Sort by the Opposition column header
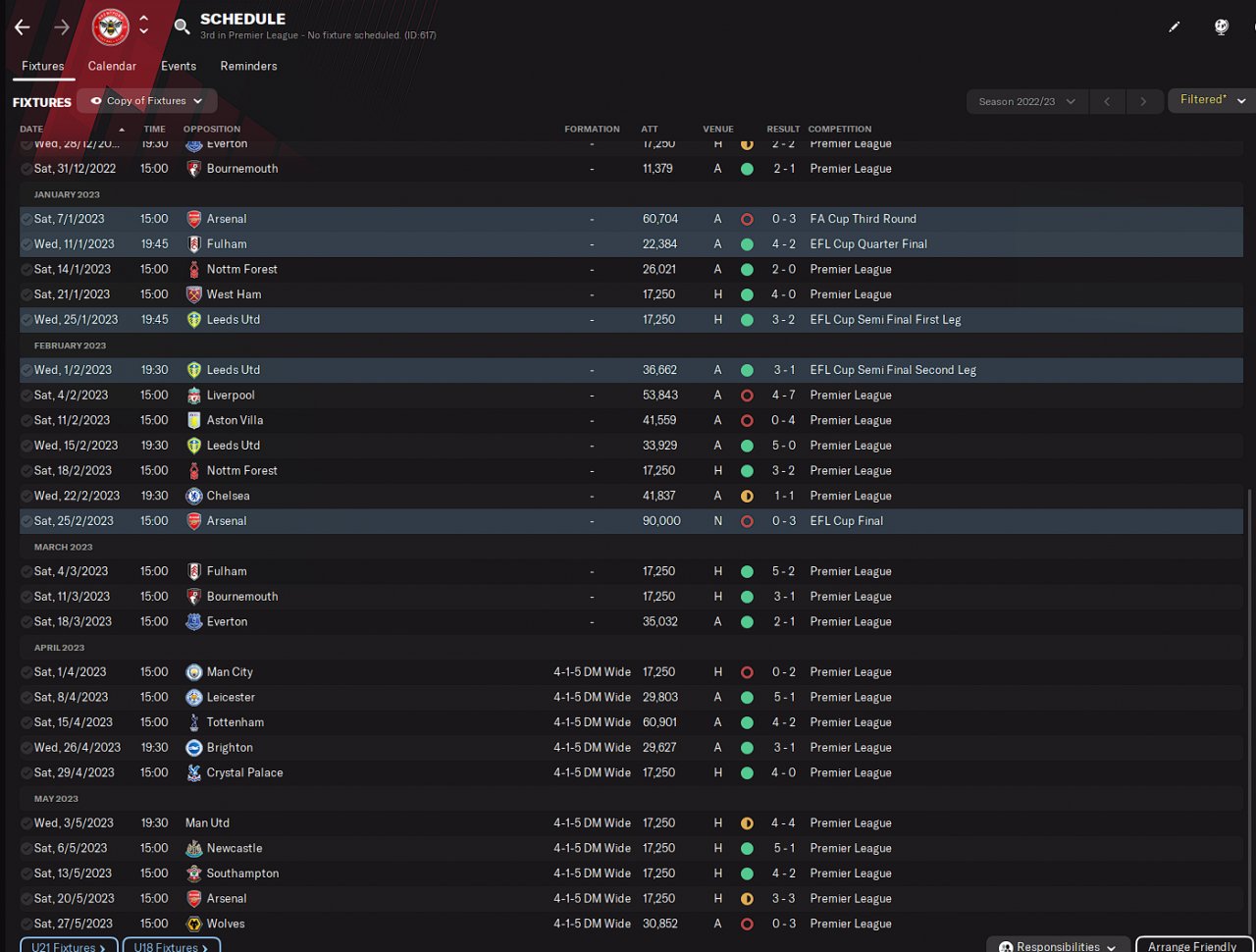The image size is (1256, 952). click(212, 129)
